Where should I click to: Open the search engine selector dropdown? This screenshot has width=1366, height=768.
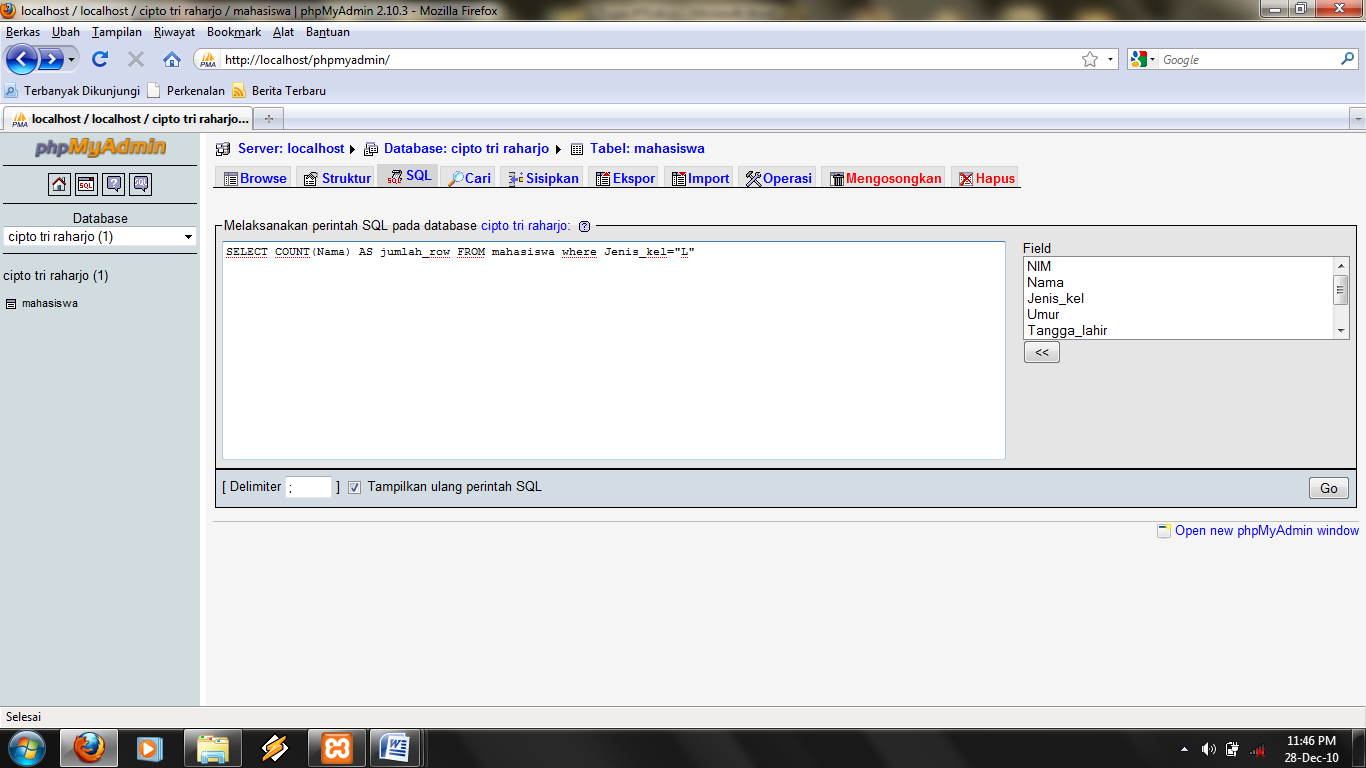[x=1141, y=59]
